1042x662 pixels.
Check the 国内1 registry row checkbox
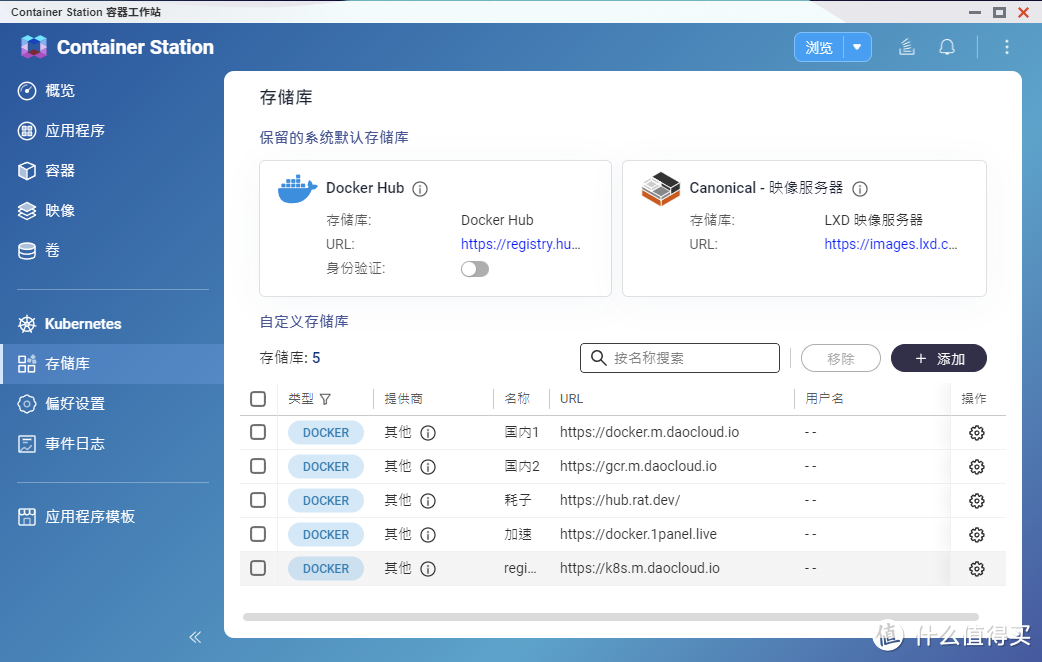257,432
